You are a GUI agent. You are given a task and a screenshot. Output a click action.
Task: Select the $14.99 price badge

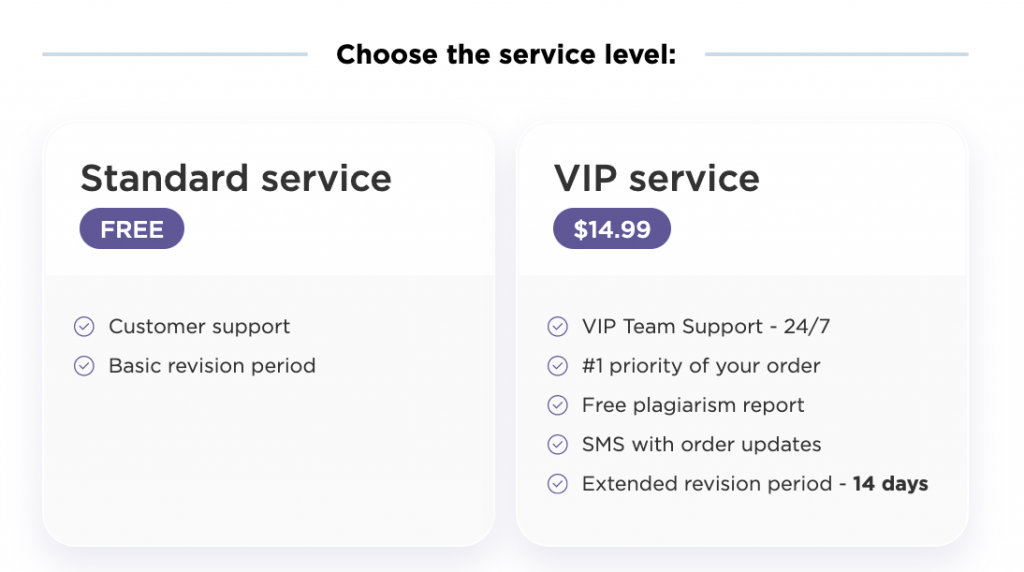612,229
